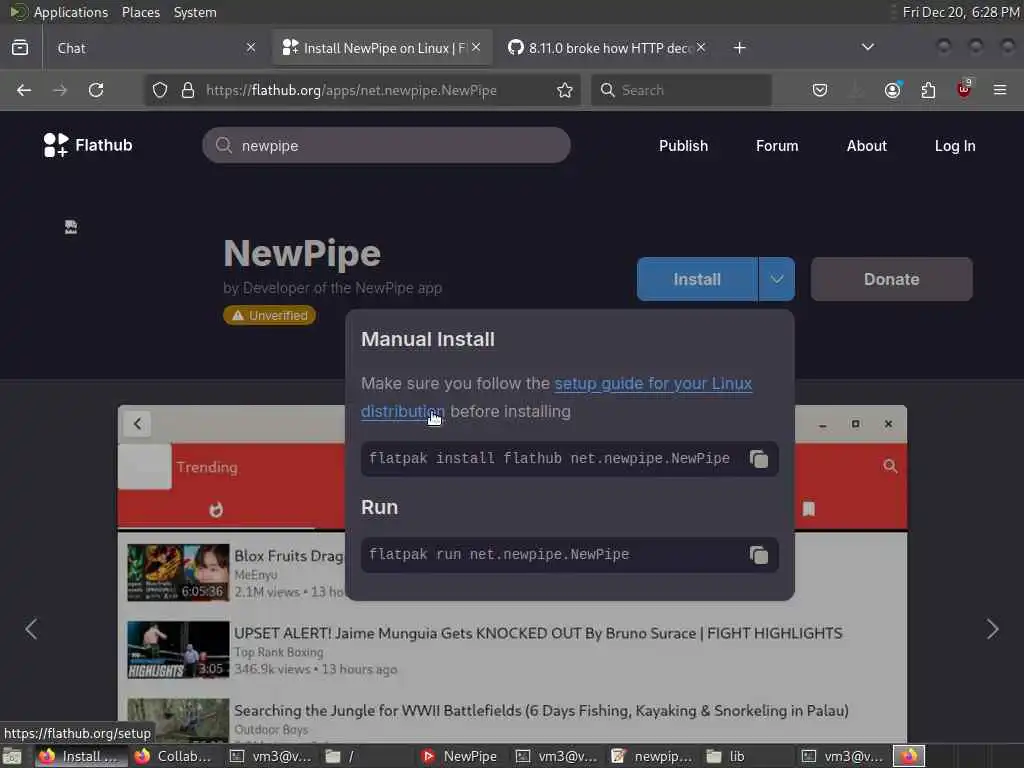Open the Pocket save icon
This screenshot has width=1024, height=768.
point(820,90)
